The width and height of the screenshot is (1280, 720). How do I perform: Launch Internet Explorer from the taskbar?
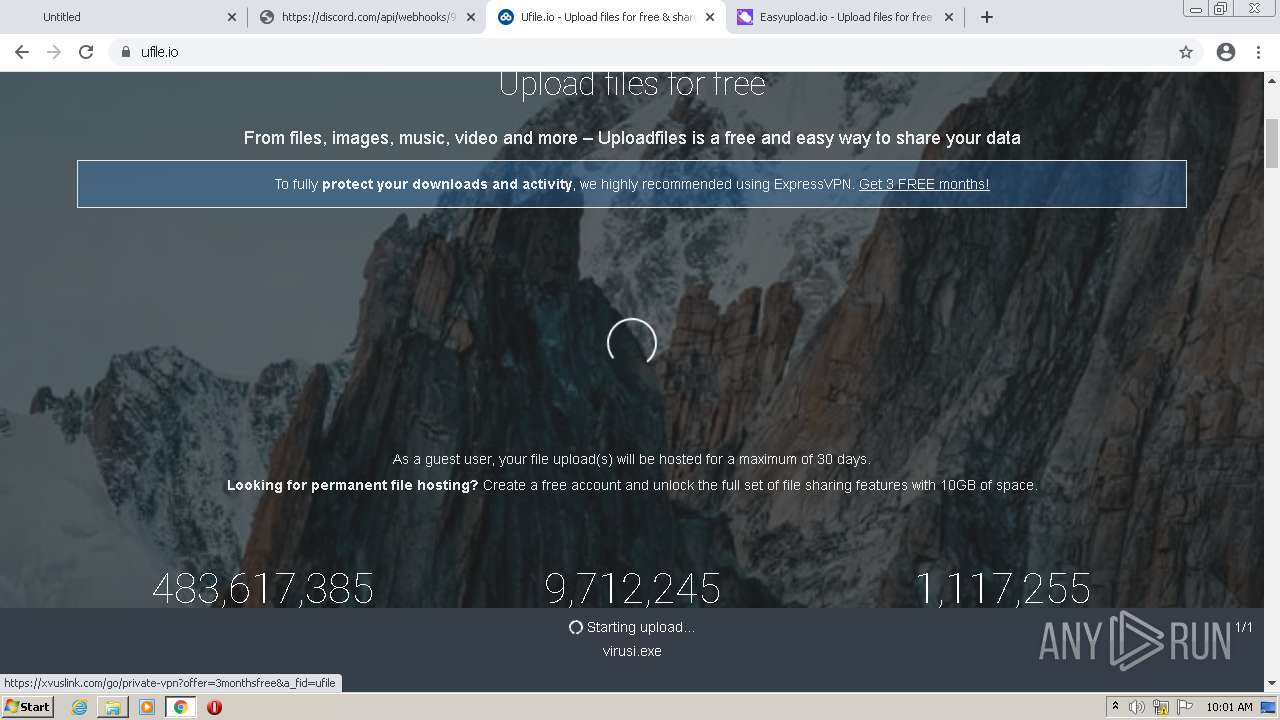[79, 707]
